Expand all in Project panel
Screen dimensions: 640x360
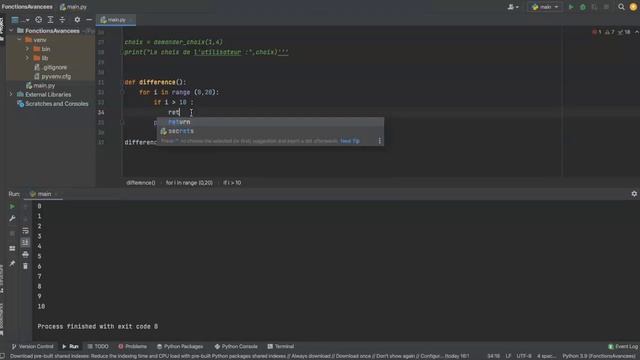point(50,20)
